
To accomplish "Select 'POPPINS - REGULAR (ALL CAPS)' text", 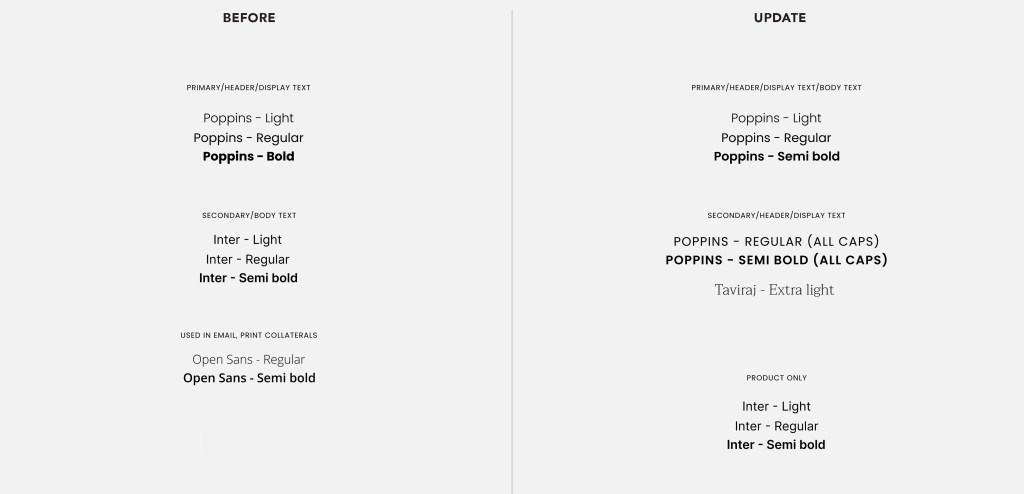I will click(x=776, y=241).
